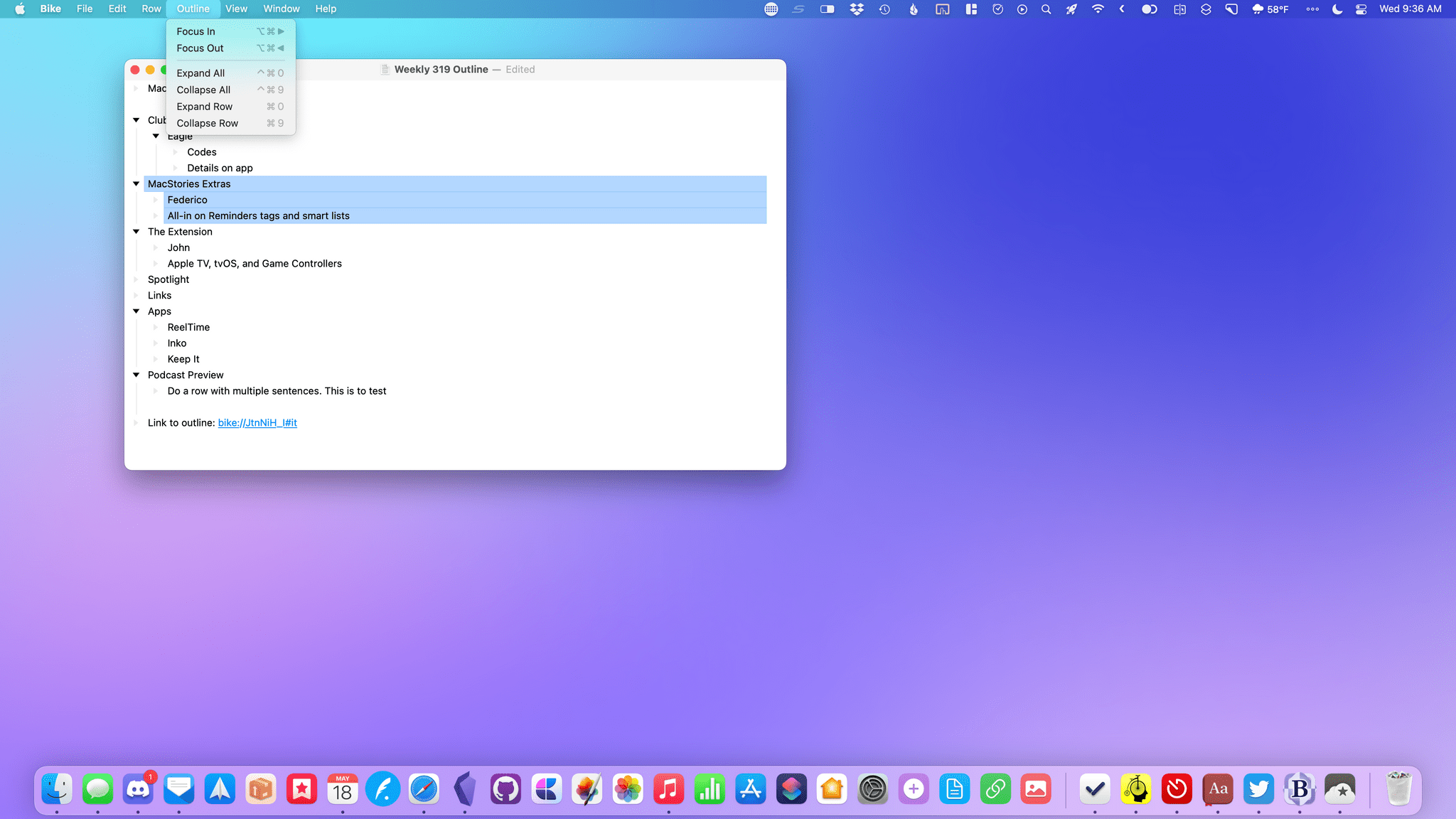Open the red bookmark-star GoodLinks icon in Dock
Screen dimensions: 1456x819
301,789
